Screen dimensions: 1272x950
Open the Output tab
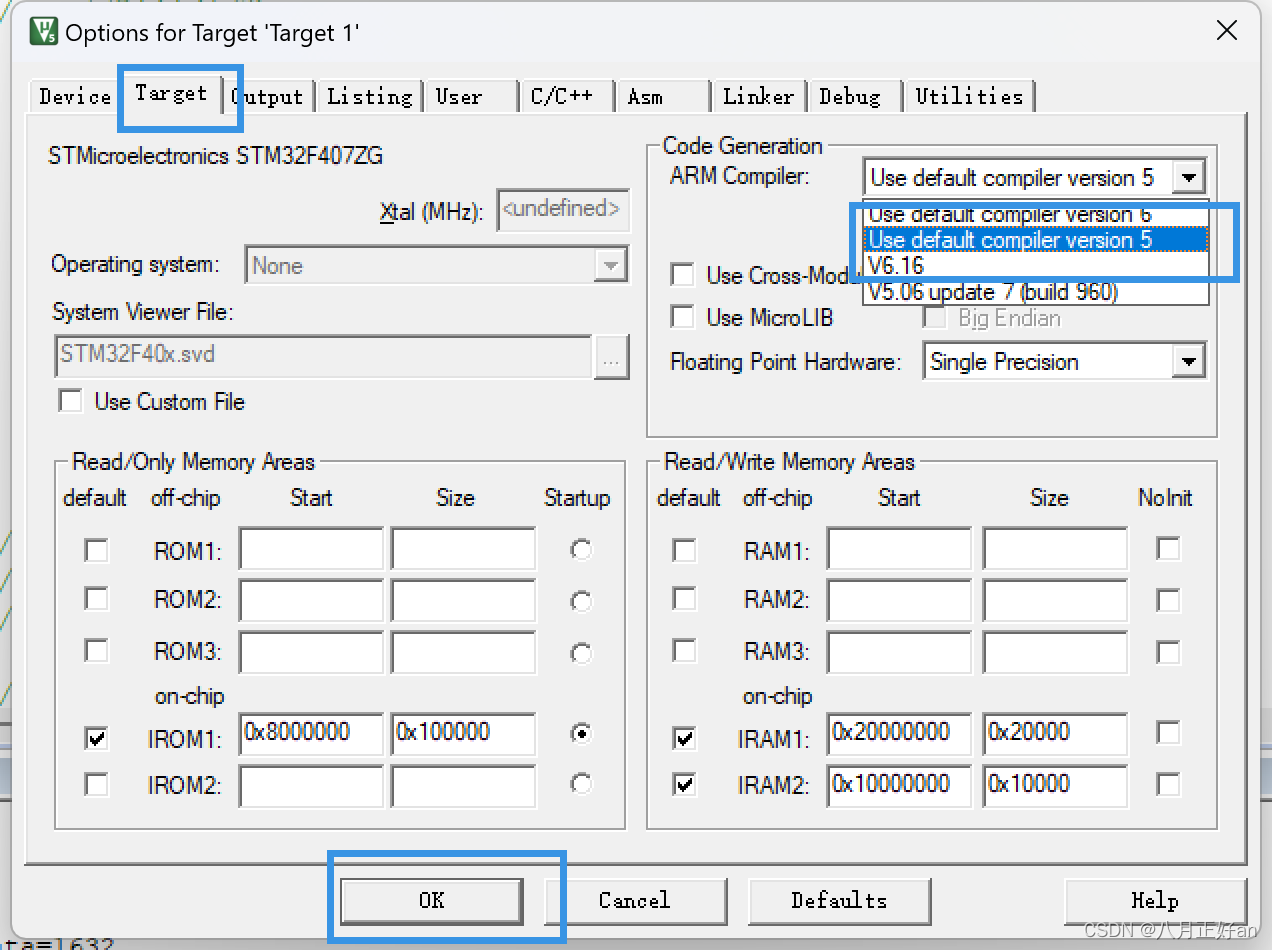click(x=267, y=97)
